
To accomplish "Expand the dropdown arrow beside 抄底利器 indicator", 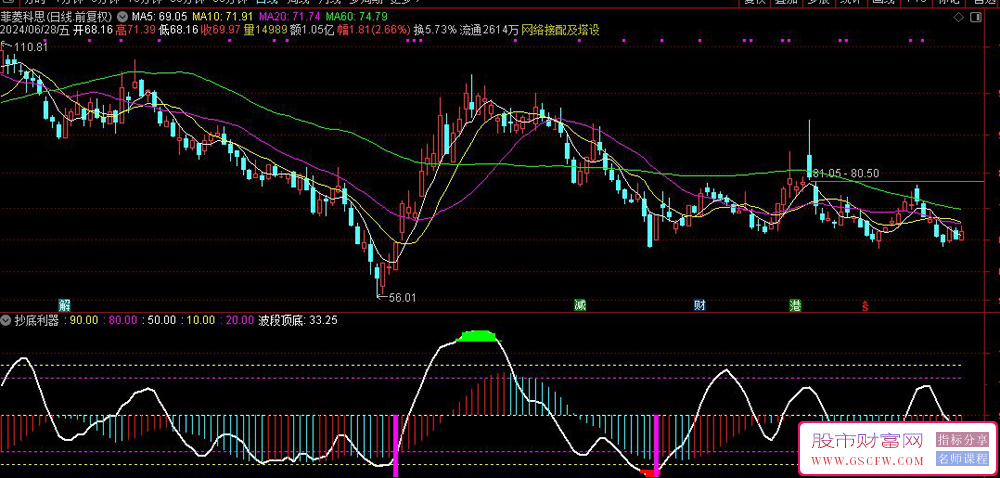I will 7,319.
